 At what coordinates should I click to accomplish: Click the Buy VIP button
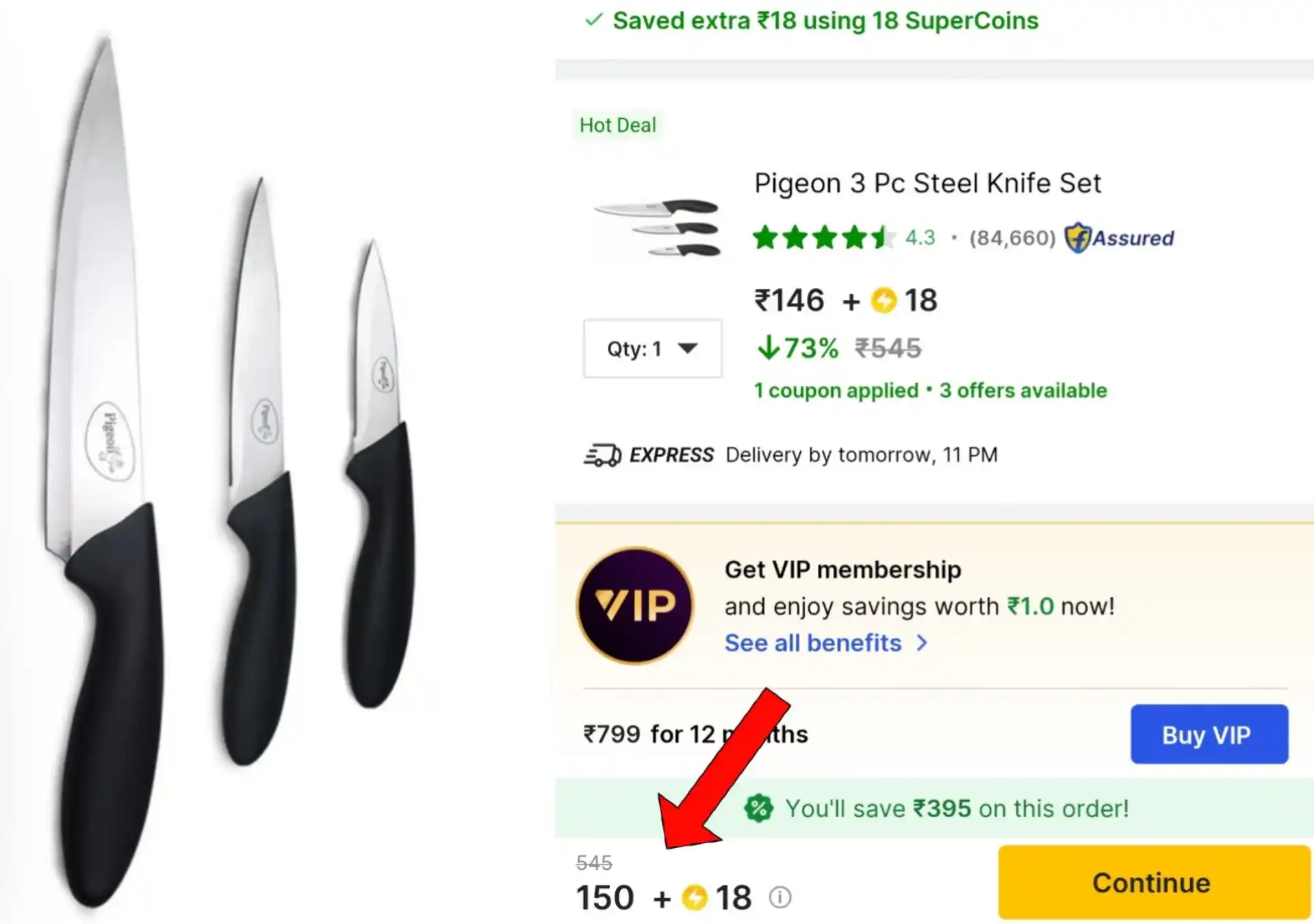click(1209, 734)
